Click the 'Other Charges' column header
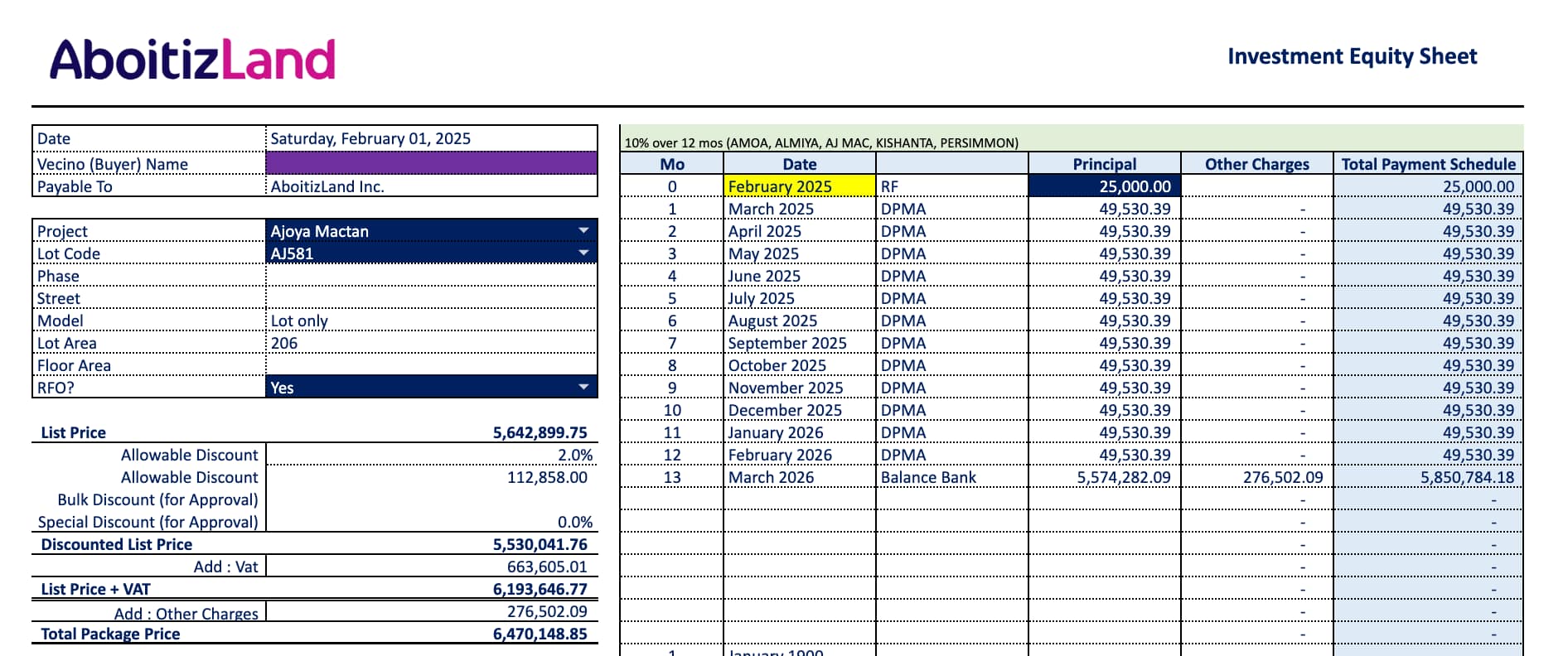This screenshot has height=656, width=1568. [1256, 164]
